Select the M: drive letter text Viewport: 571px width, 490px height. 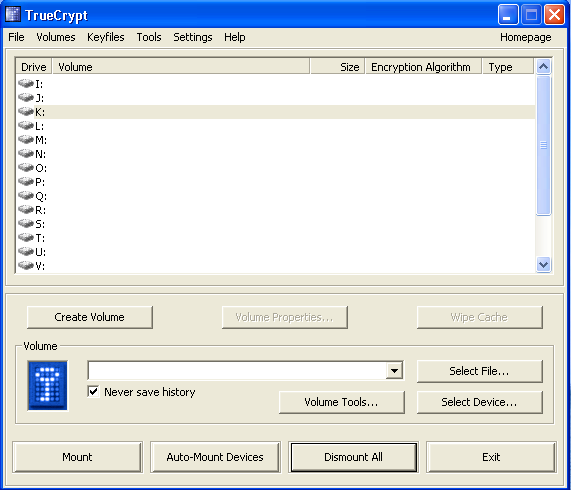[x=41, y=140]
